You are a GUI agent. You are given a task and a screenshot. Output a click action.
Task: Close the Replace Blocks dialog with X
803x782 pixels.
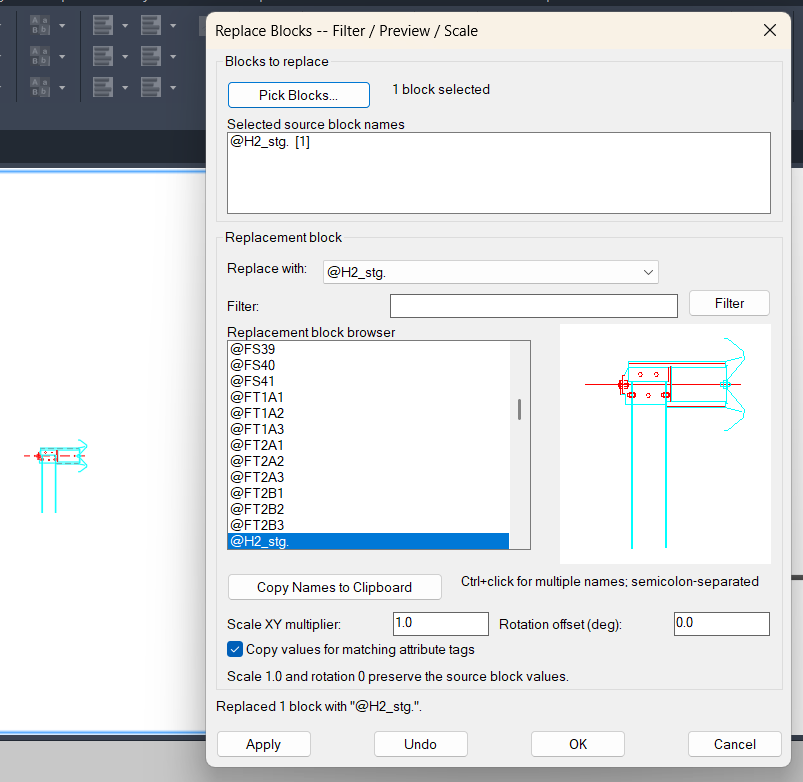pyautogui.click(x=770, y=30)
